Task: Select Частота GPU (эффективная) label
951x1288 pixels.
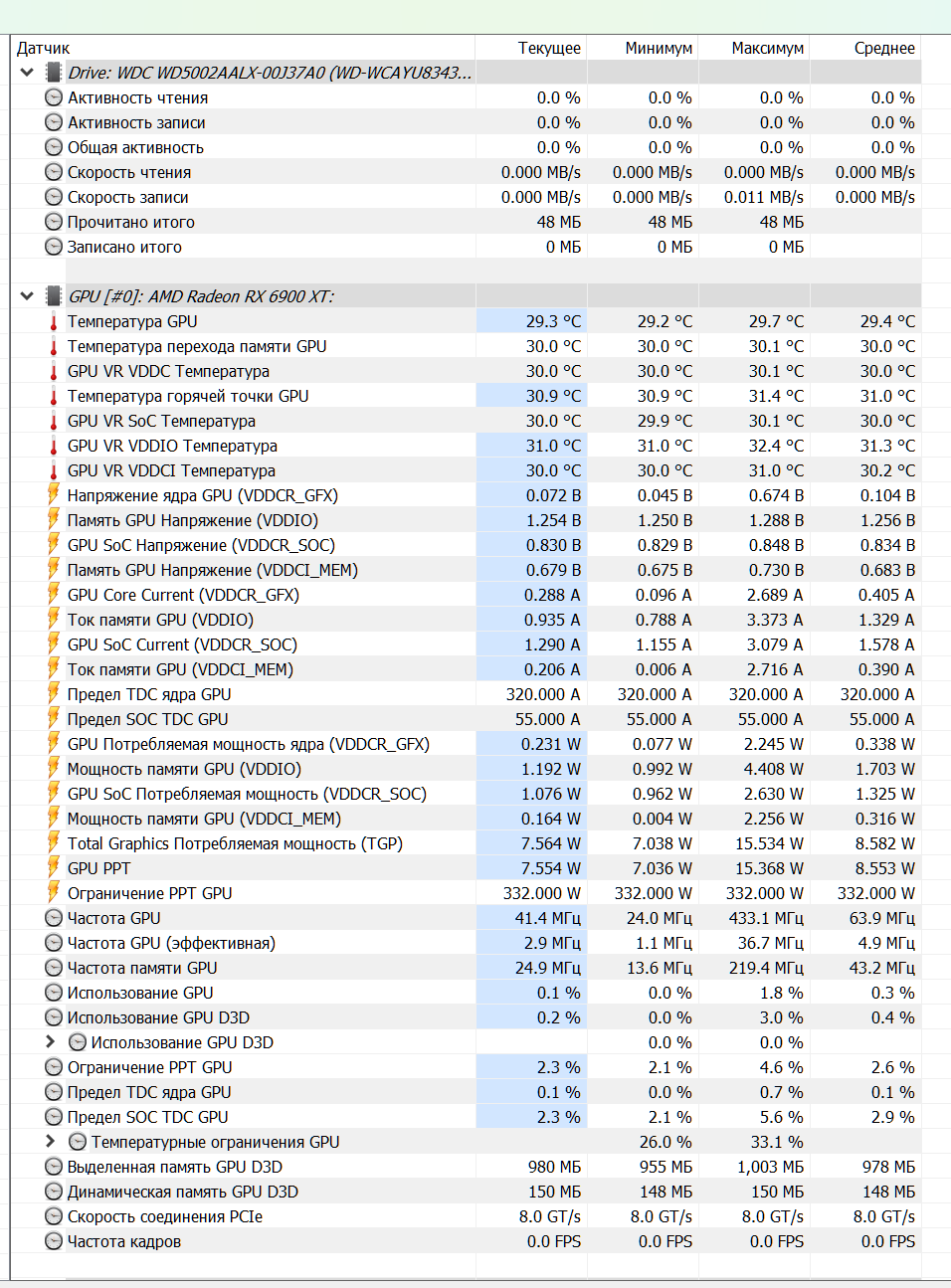Action: (x=171, y=943)
